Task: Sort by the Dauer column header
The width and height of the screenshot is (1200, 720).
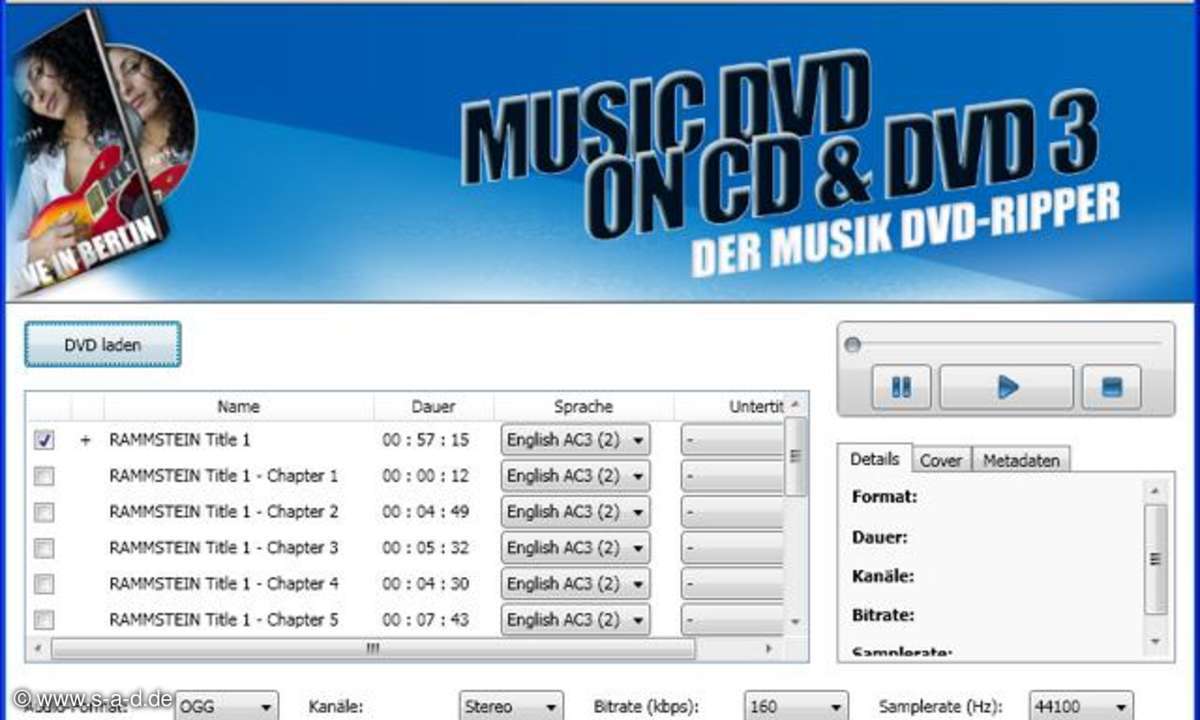Action: tap(433, 407)
